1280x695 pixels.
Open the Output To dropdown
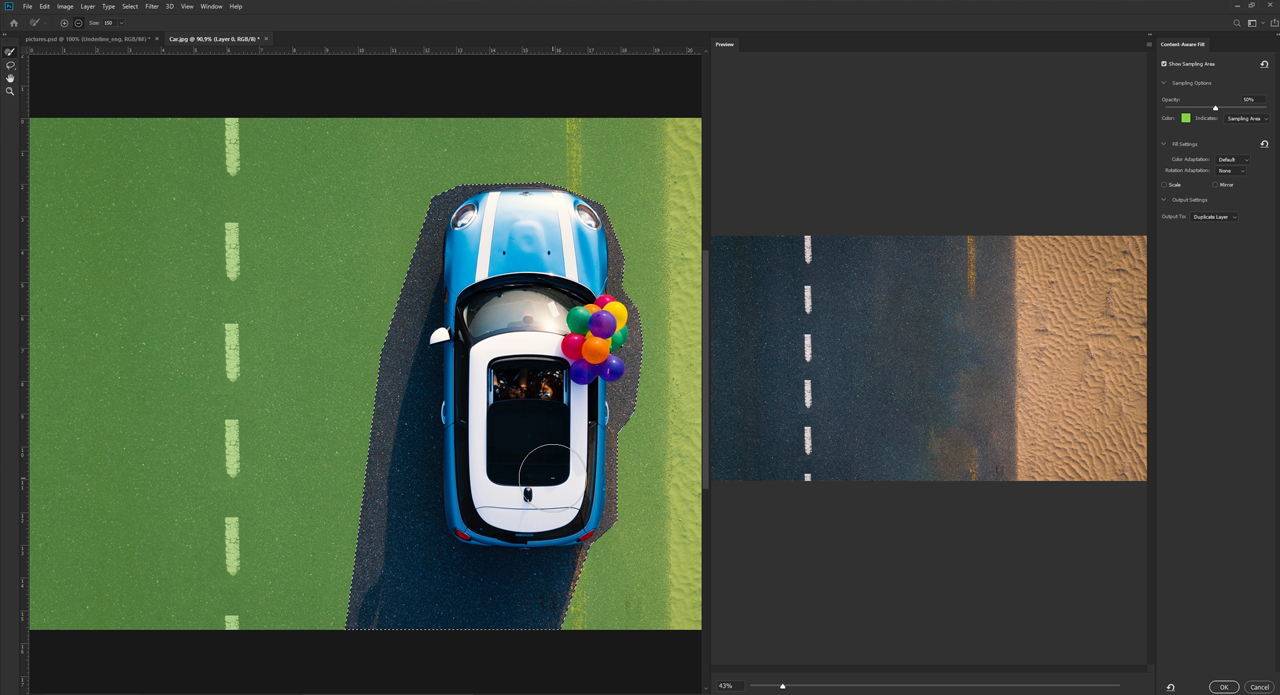1214,217
